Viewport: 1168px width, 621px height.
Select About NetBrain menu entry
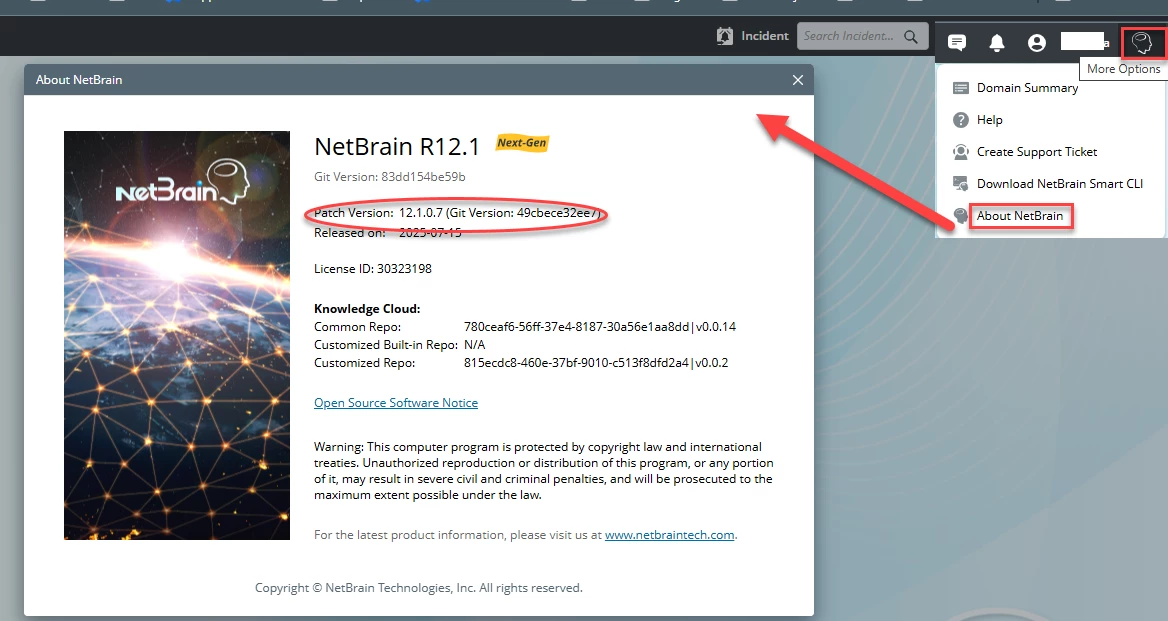pyautogui.click(x=1020, y=216)
